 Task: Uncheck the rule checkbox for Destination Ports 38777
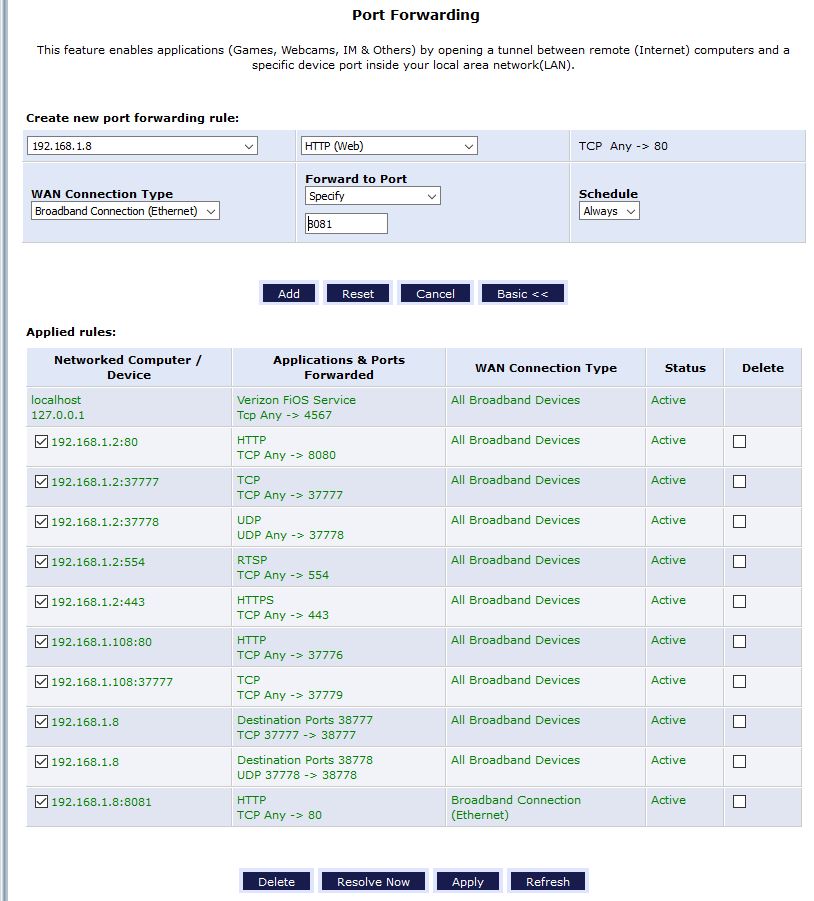click(x=41, y=721)
